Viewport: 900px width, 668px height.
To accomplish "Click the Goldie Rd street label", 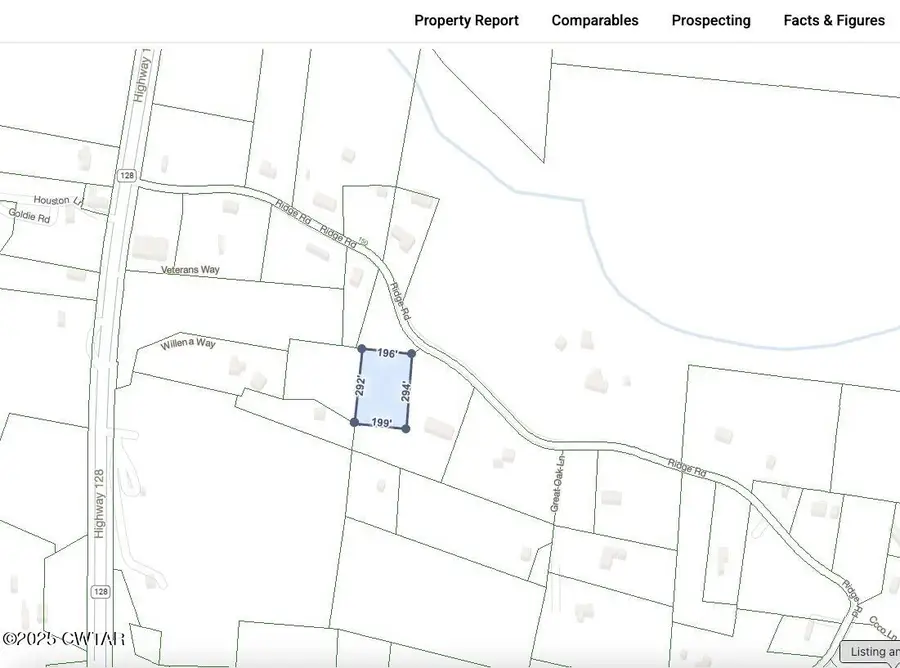I will [x=29, y=214].
